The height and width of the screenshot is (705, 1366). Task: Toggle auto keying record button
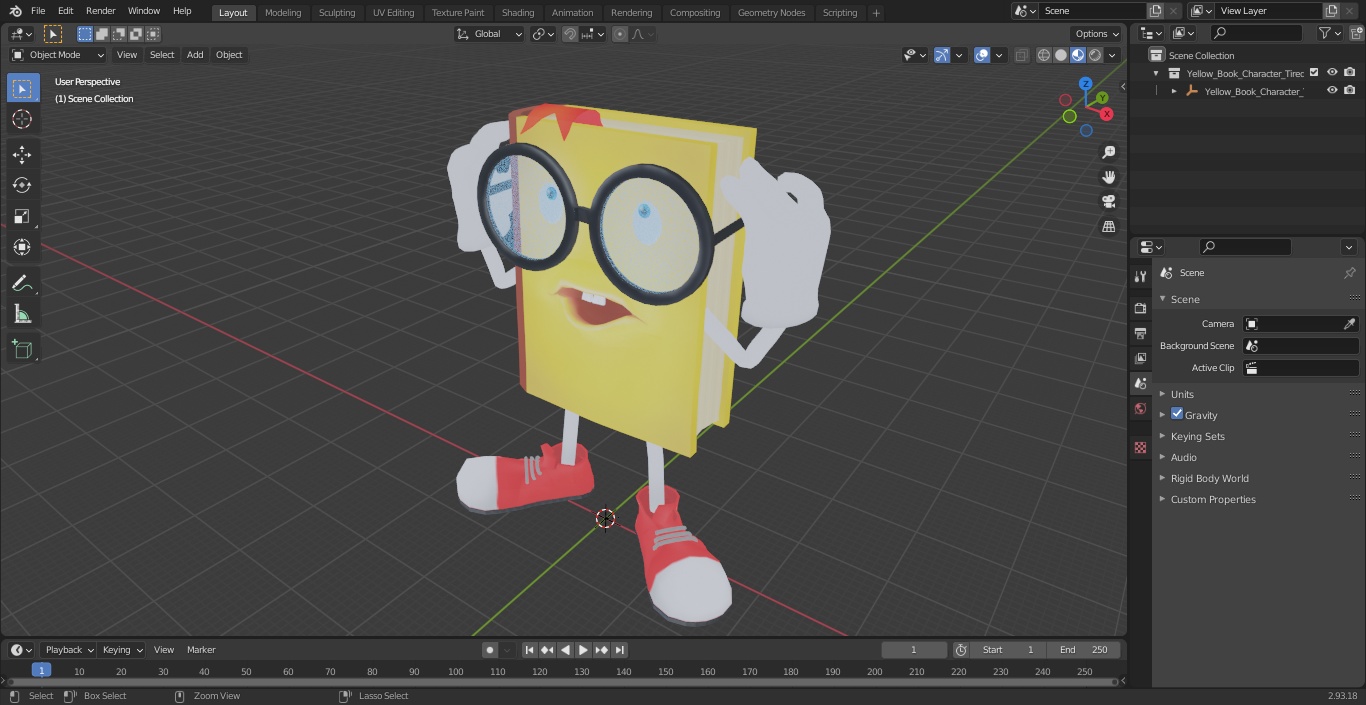pyautogui.click(x=490, y=650)
